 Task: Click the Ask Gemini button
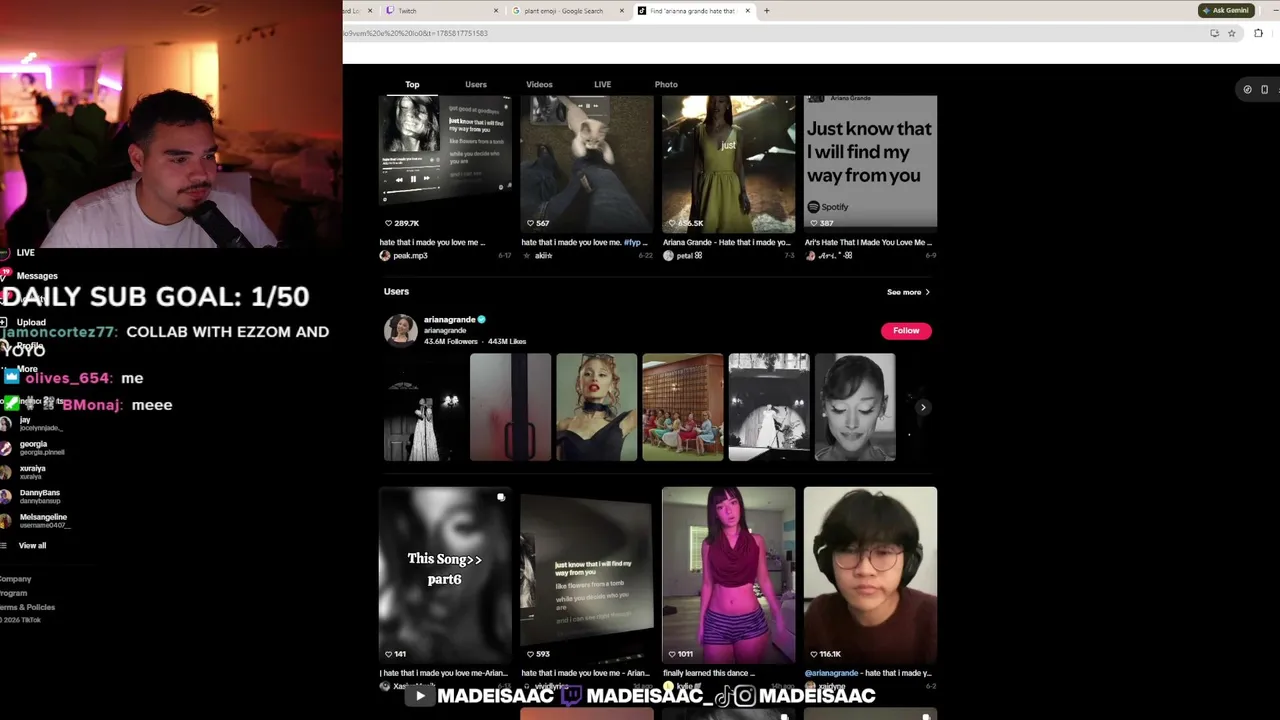[x=1226, y=11]
